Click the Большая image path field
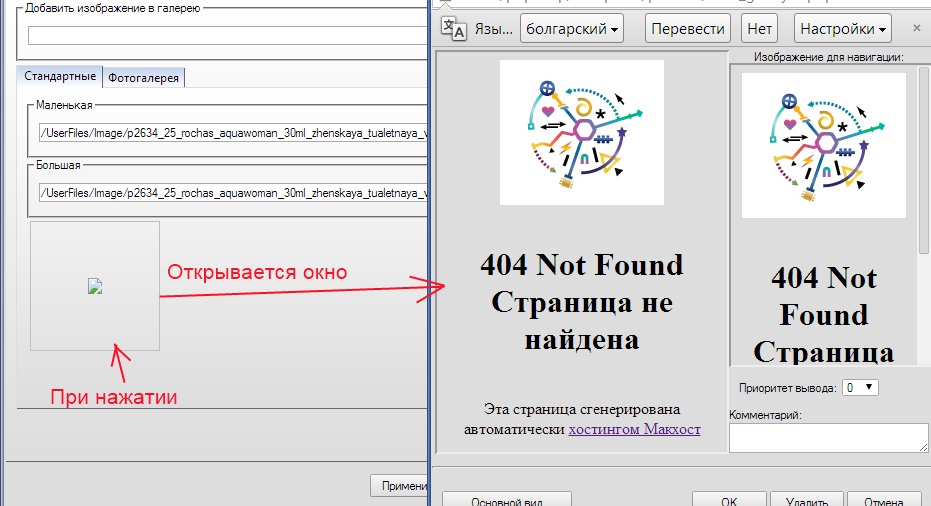The height and width of the screenshot is (506, 931). (x=233, y=193)
